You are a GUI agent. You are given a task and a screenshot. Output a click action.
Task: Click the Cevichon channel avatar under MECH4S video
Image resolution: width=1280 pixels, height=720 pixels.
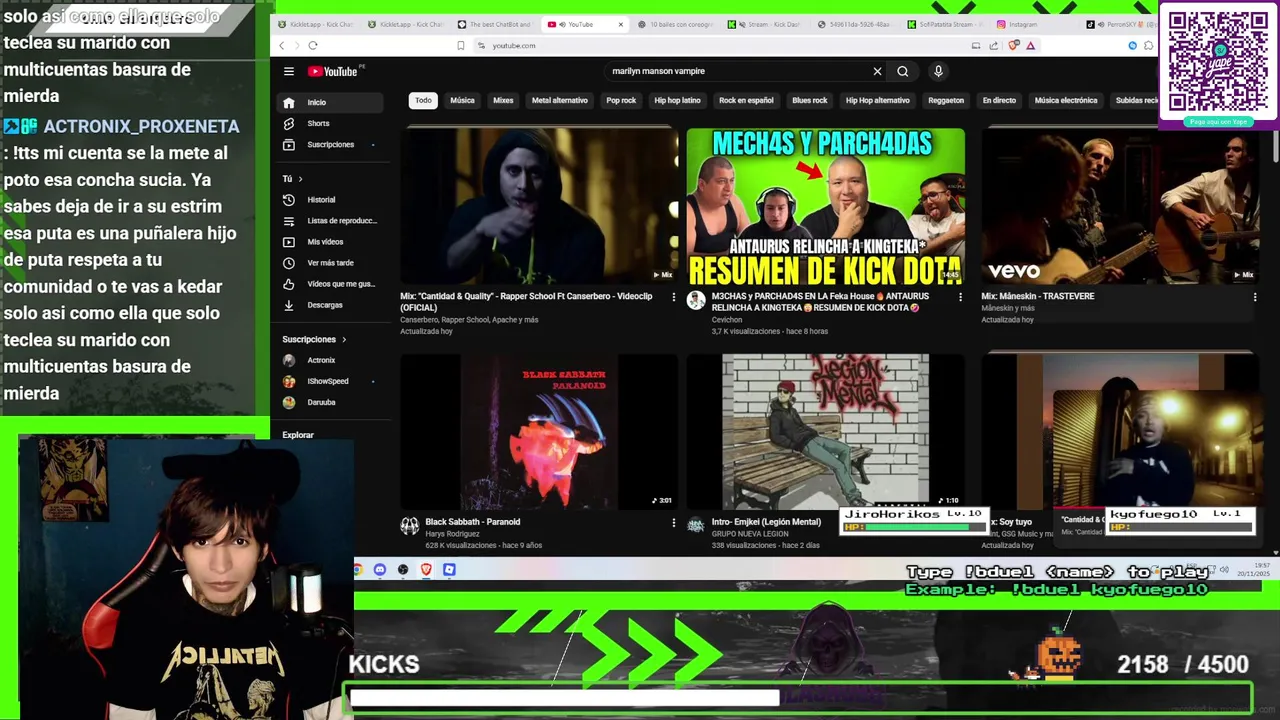pos(696,301)
